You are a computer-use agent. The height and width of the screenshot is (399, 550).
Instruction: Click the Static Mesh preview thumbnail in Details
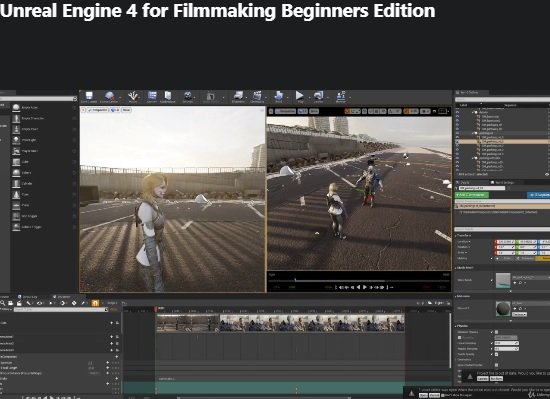503,280
